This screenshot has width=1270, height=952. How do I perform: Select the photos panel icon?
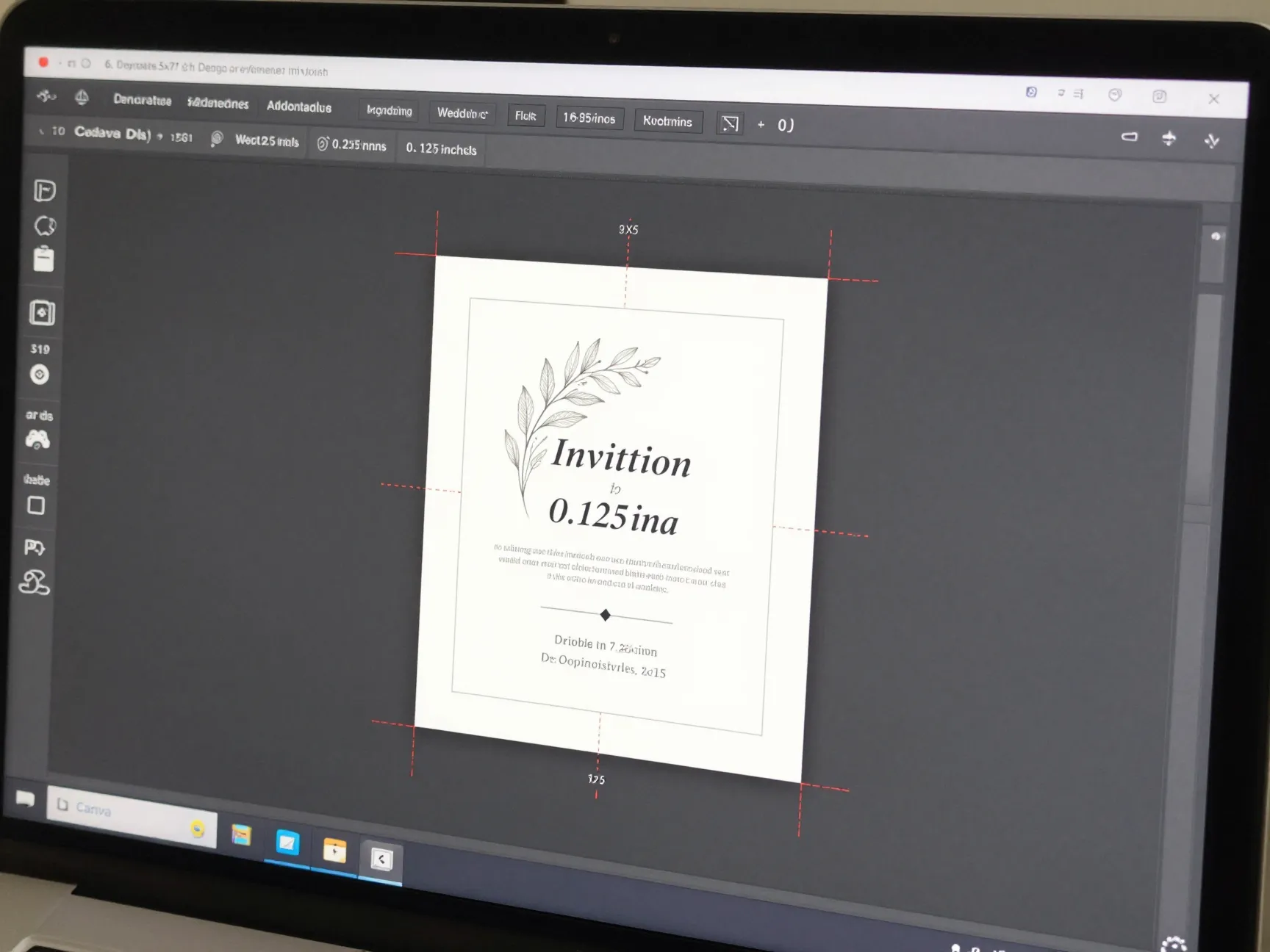pyautogui.click(x=42, y=313)
